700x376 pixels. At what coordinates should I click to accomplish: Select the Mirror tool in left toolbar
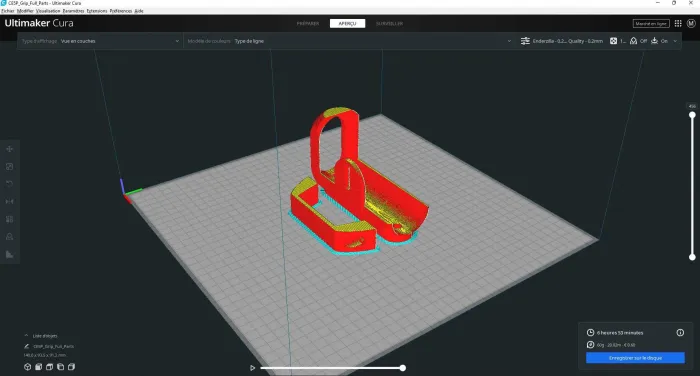(x=9, y=201)
